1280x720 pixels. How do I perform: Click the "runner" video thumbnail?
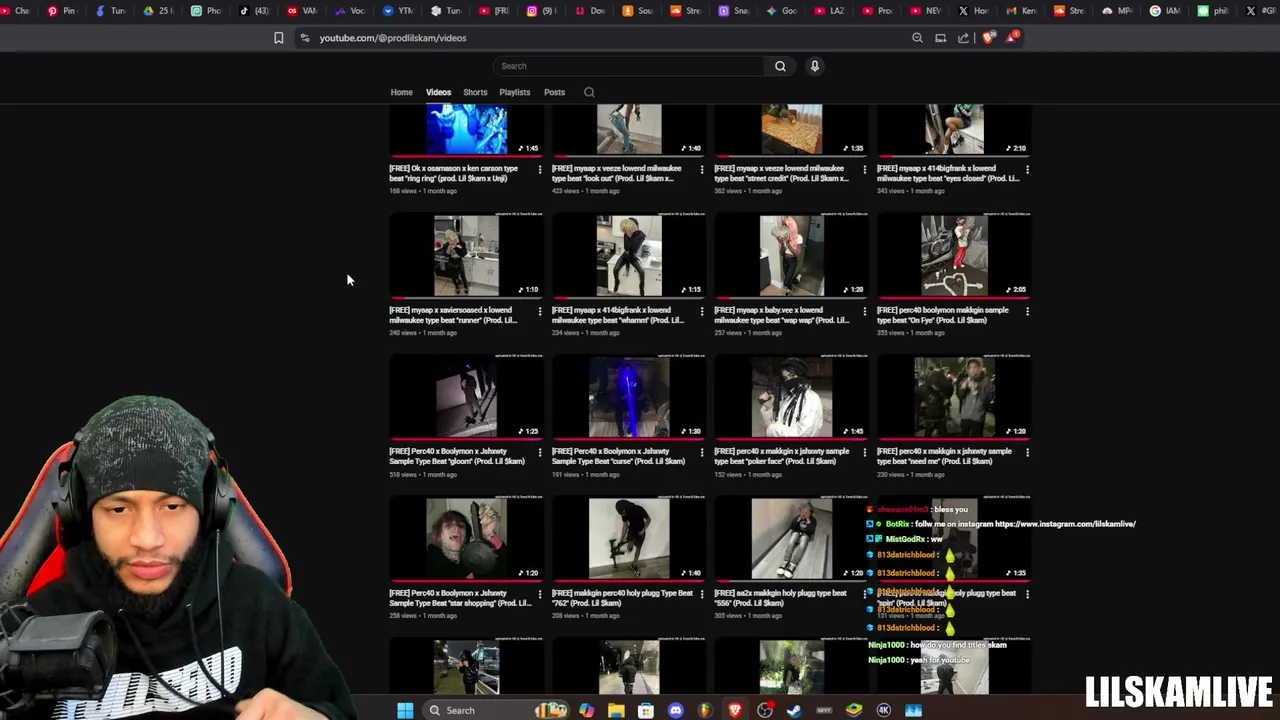tap(466, 255)
